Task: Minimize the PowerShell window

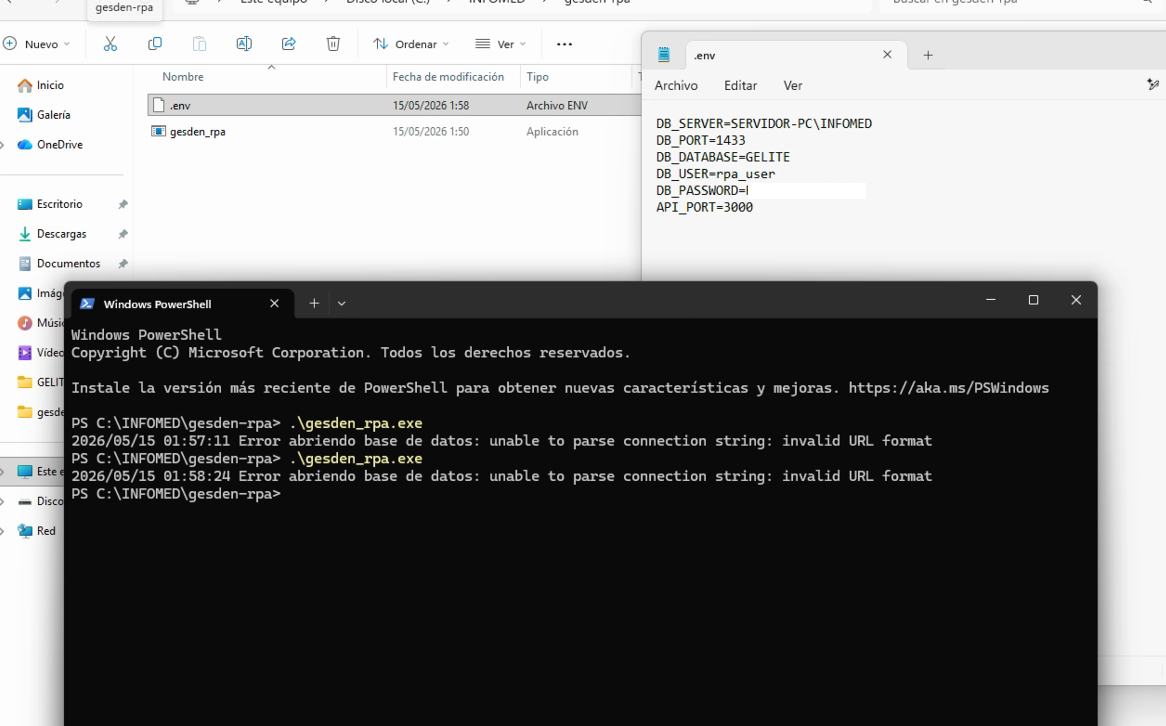Action: (991, 300)
